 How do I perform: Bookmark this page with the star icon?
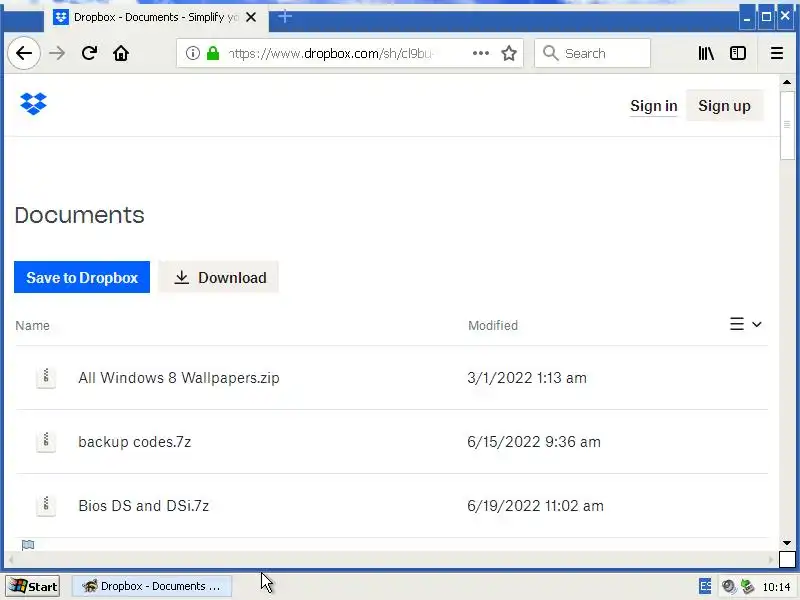click(509, 53)
